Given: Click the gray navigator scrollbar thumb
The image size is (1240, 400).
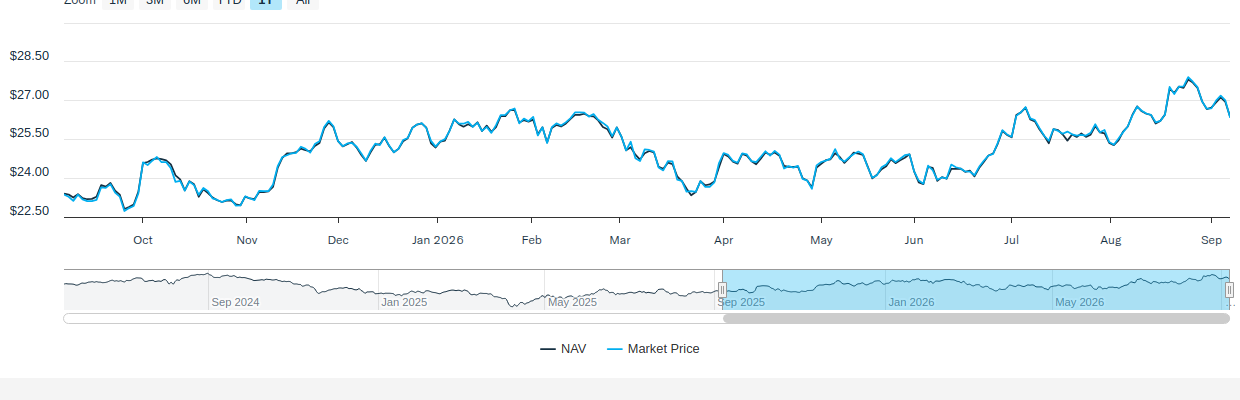Looking at the screenshot, I should pos(976,319).
